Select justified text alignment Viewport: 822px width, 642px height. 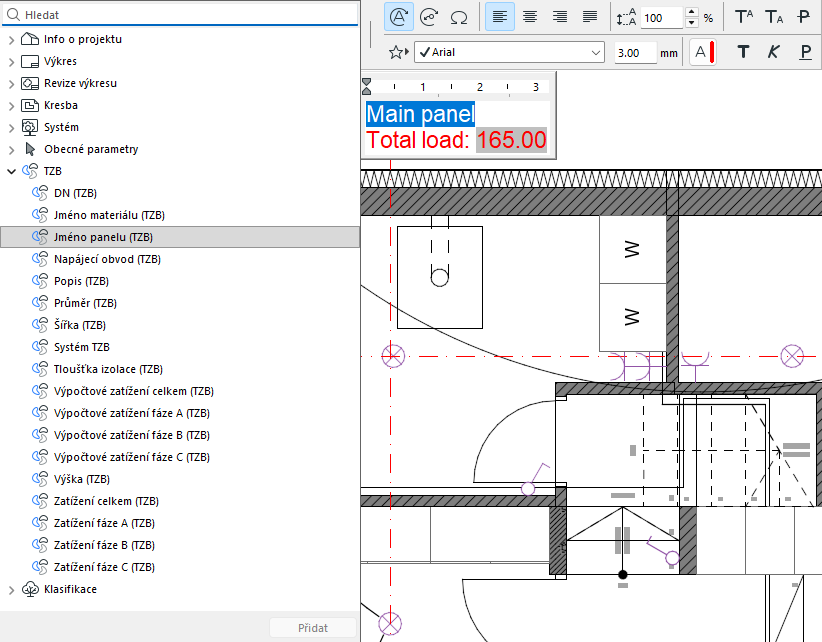pyautogui.click(x=590, y=17)
